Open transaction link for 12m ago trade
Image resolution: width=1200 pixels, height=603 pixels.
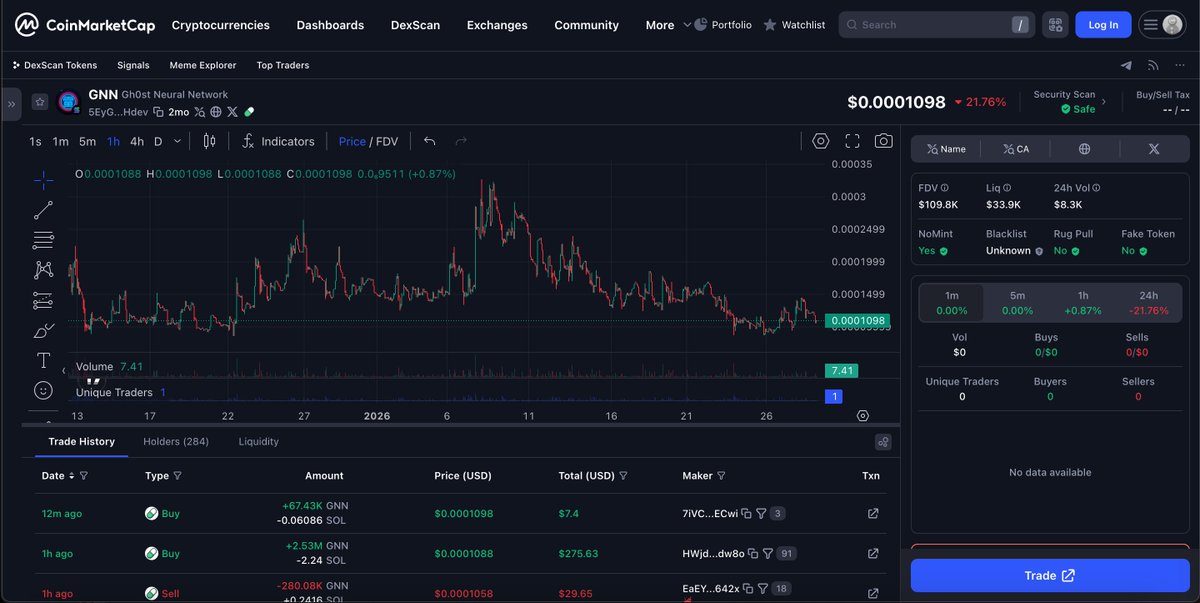point(872,513)
